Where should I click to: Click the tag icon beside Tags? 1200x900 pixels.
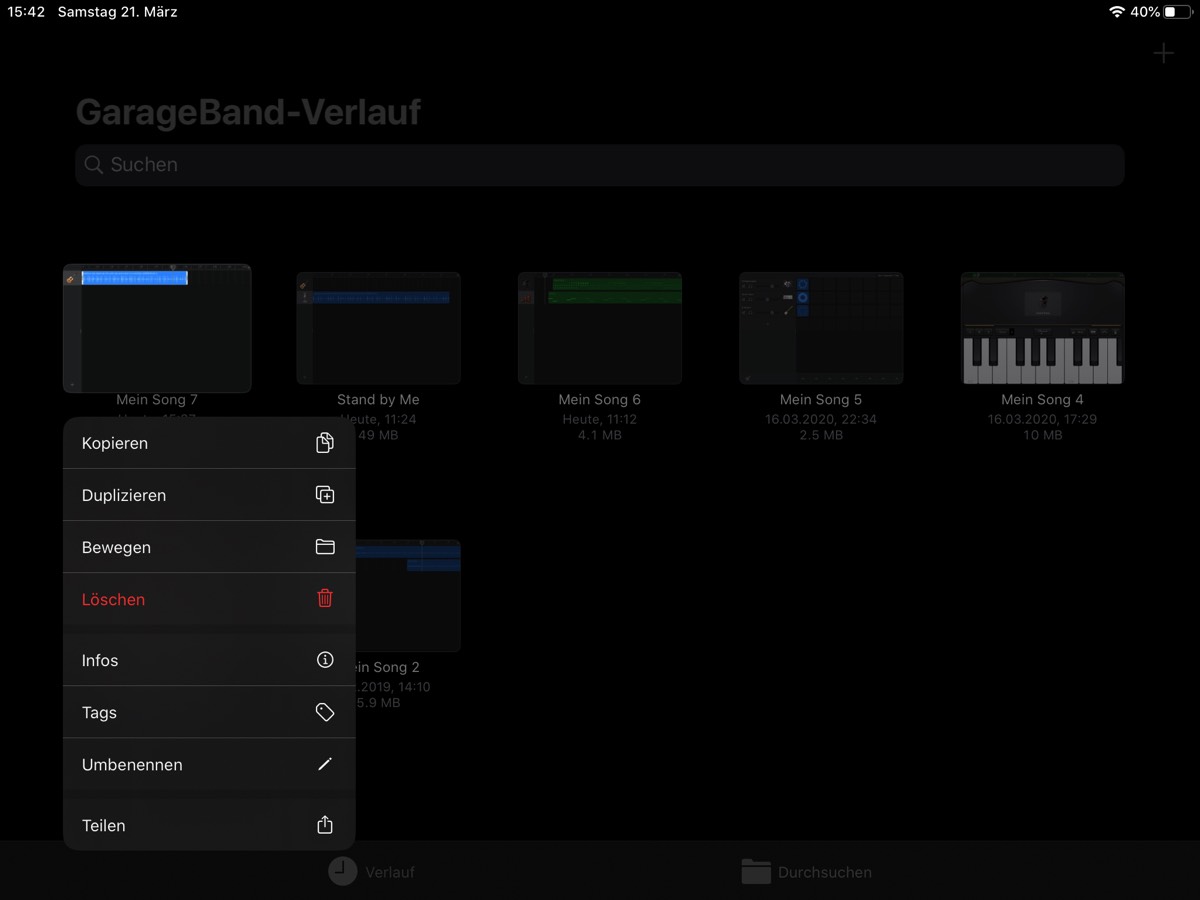pyautogui.click(x=324, y=712)
